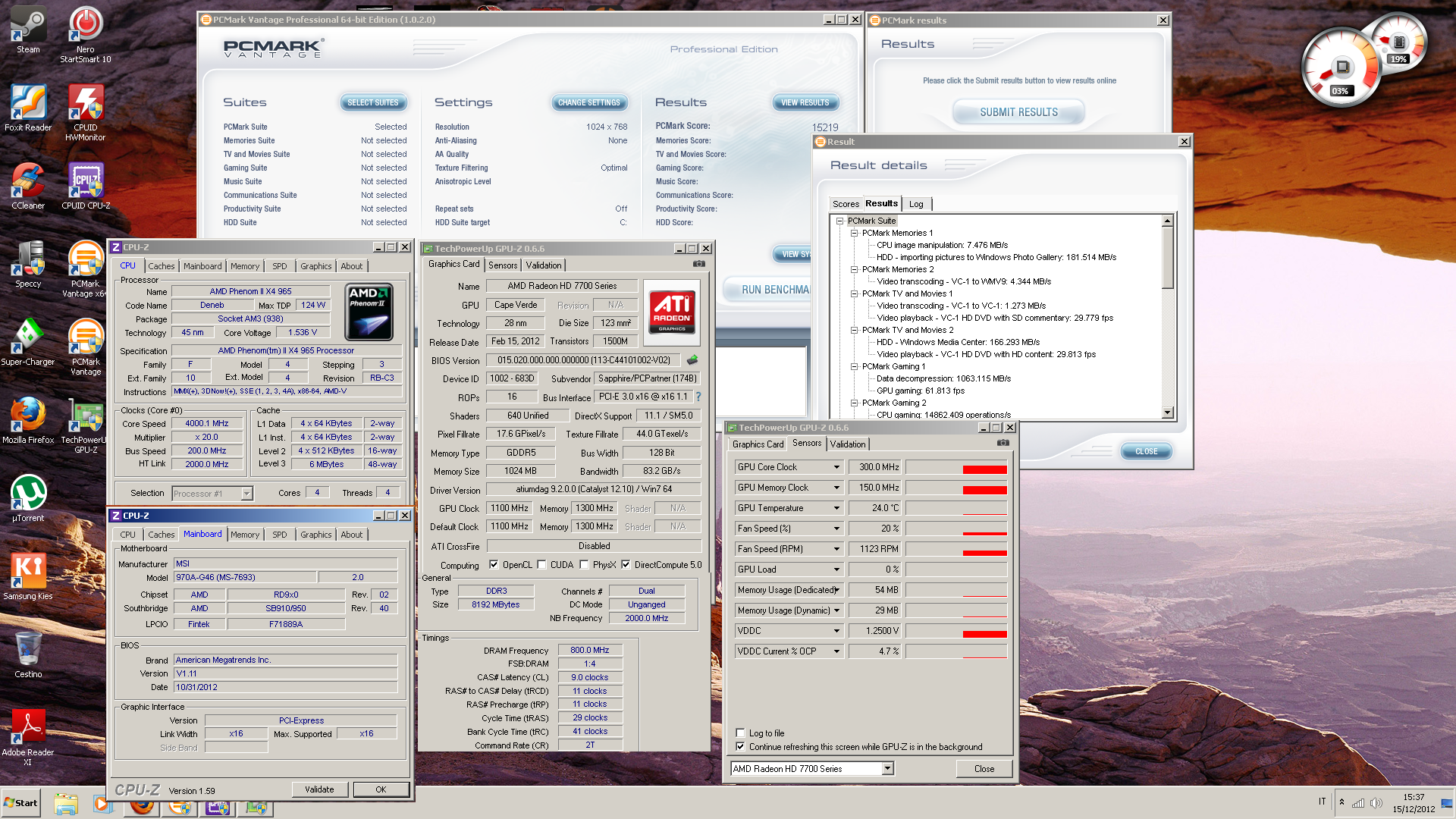Click the SUBMIT RESULTS button
1456x819 pixels.
click(1018, 112)
